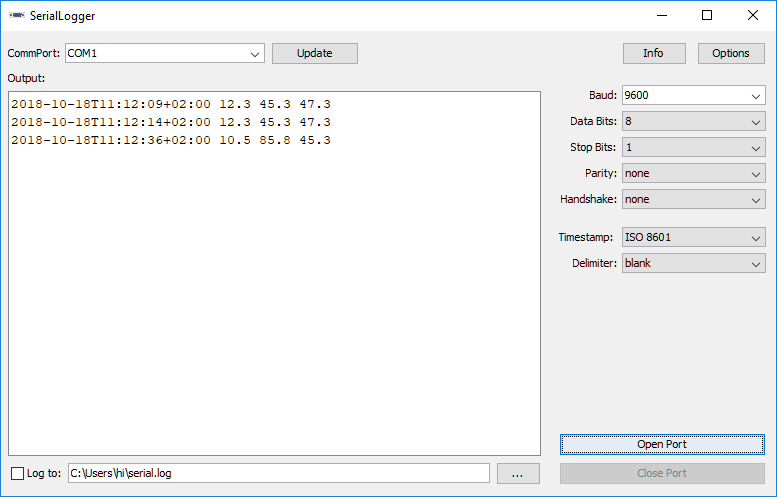Viewport: 777px width, 497px height.
Task: Open the Info dialog
Action: pyautogui.click(x=654, y=54)
